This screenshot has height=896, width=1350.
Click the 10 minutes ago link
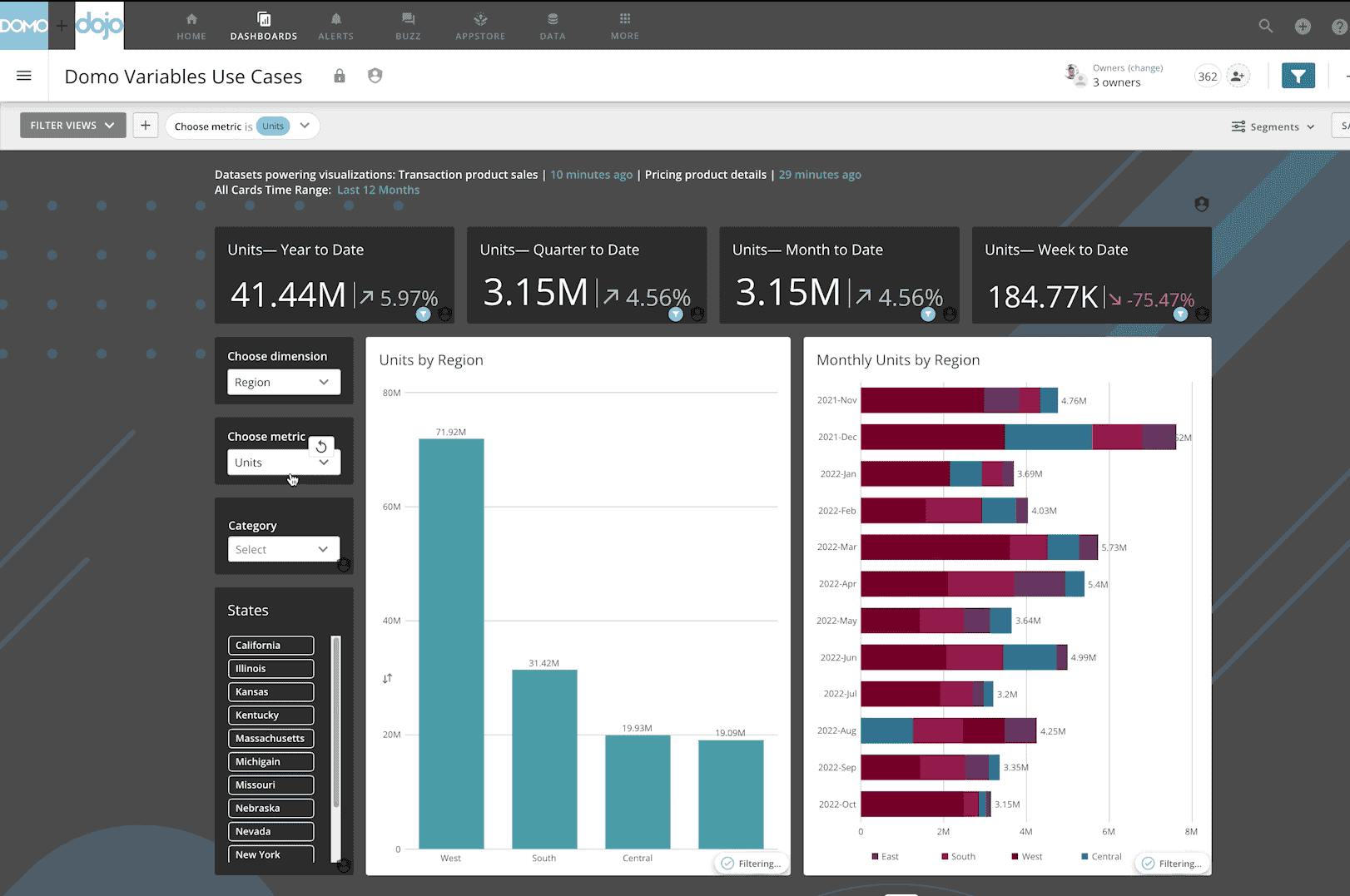coord(591,175)
